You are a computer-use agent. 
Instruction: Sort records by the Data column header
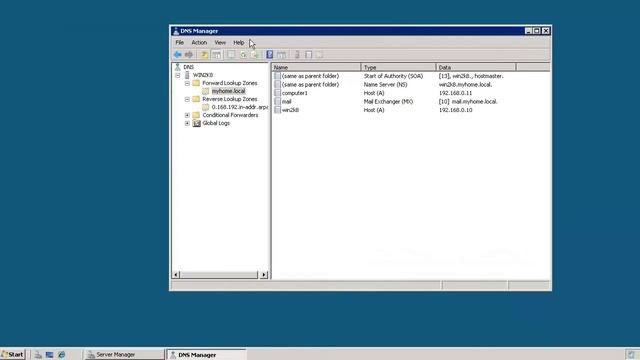click(x=476, y=67)
